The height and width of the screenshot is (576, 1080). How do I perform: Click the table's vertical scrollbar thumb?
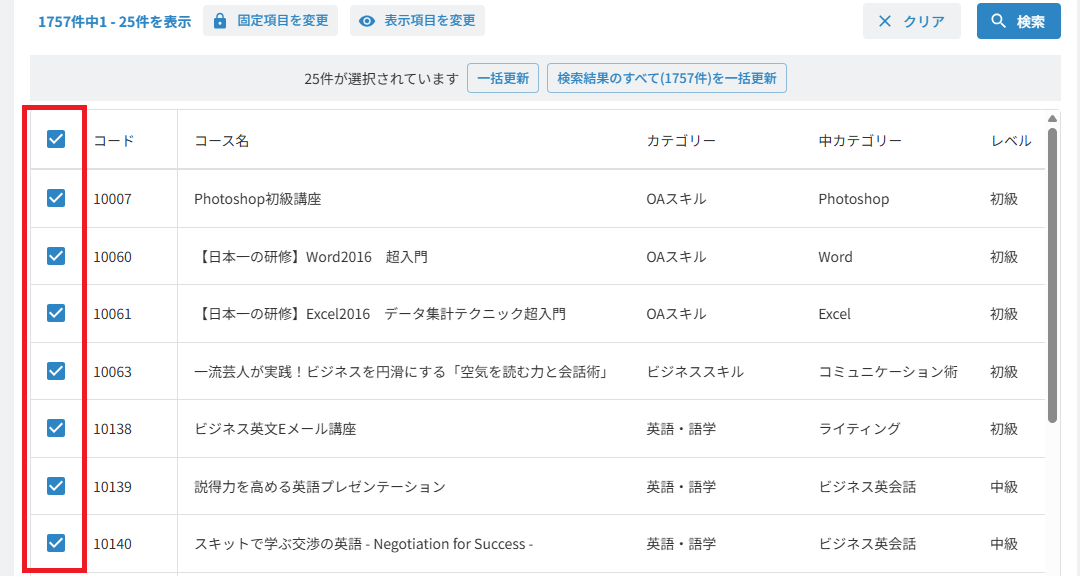(x=1052, y=276)
